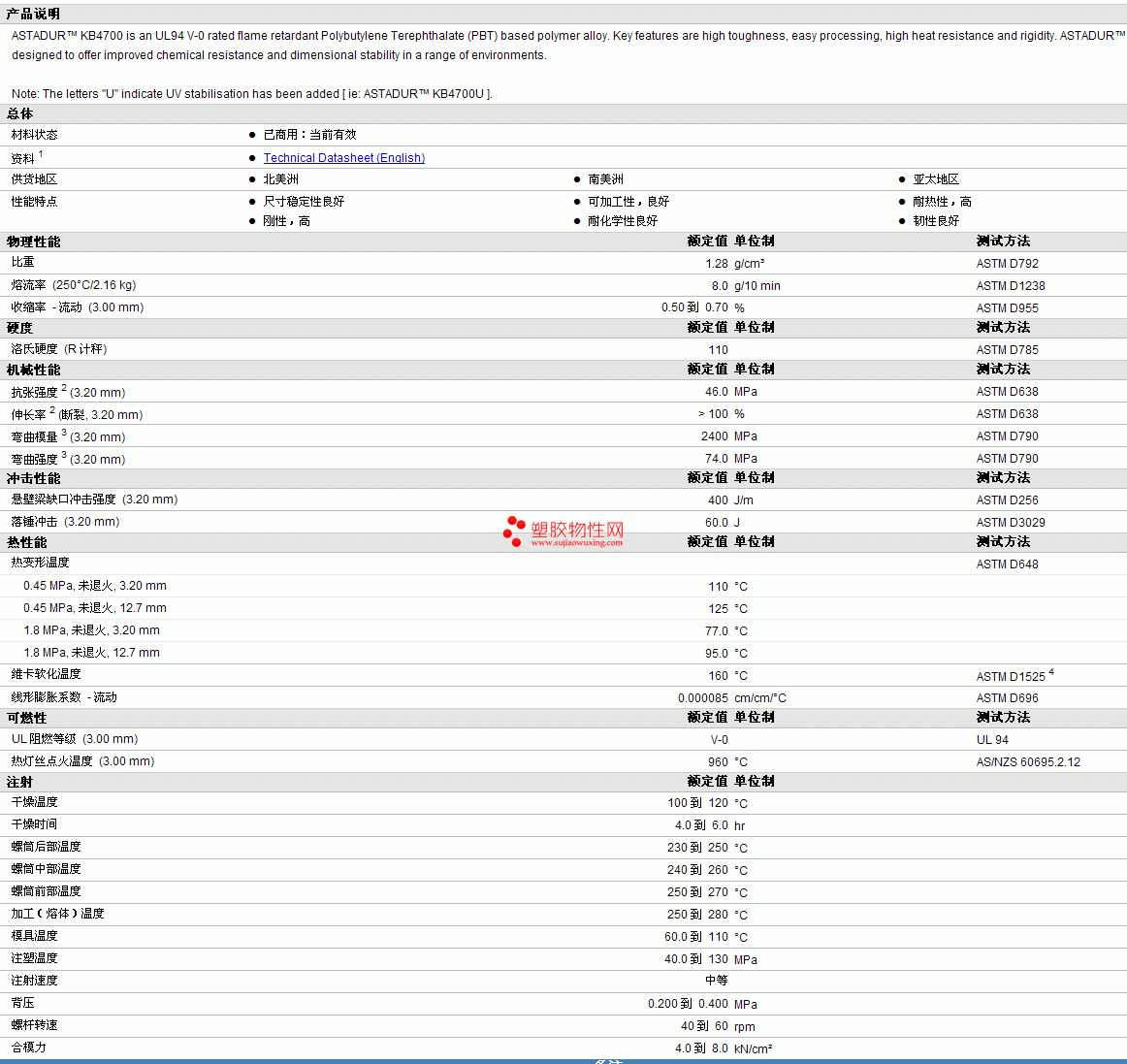Select the 总体 section header
The image size is (1127, 1064).
[x=19, y=113]
